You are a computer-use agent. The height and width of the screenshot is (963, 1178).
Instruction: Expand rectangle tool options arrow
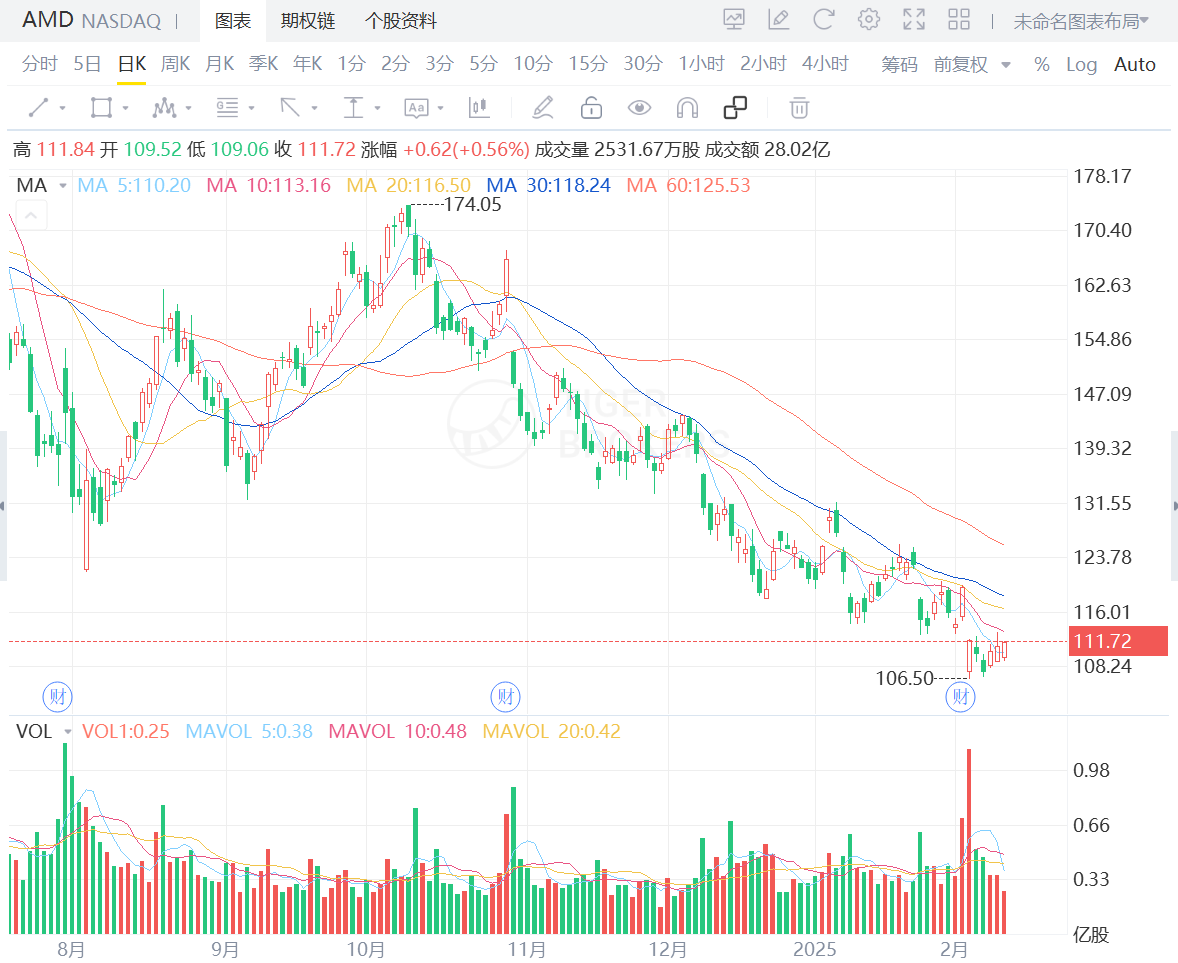pos(125,108)
